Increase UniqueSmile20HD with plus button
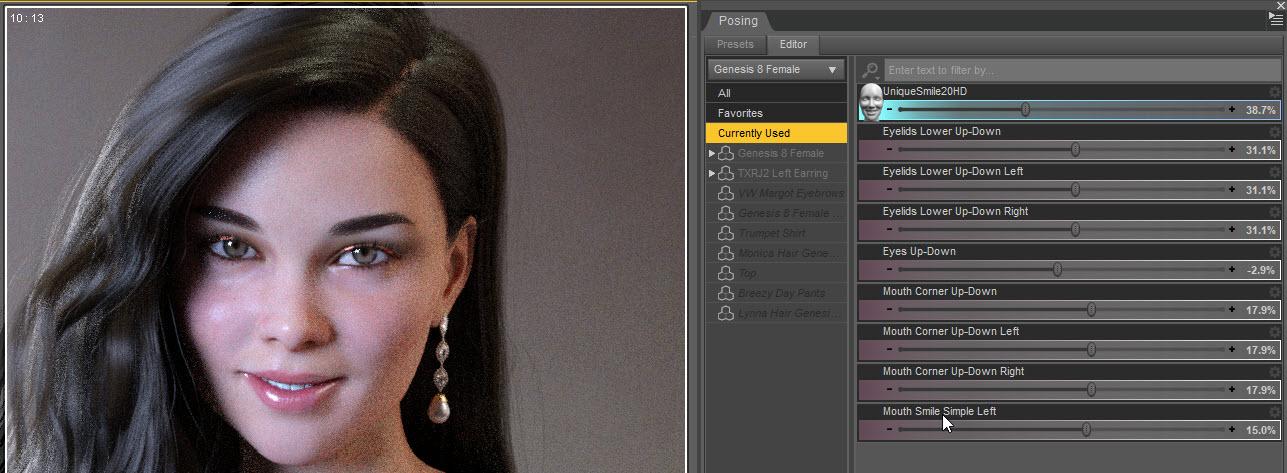This screenshot has width=1287, height=473. (x=1232, y=109)
